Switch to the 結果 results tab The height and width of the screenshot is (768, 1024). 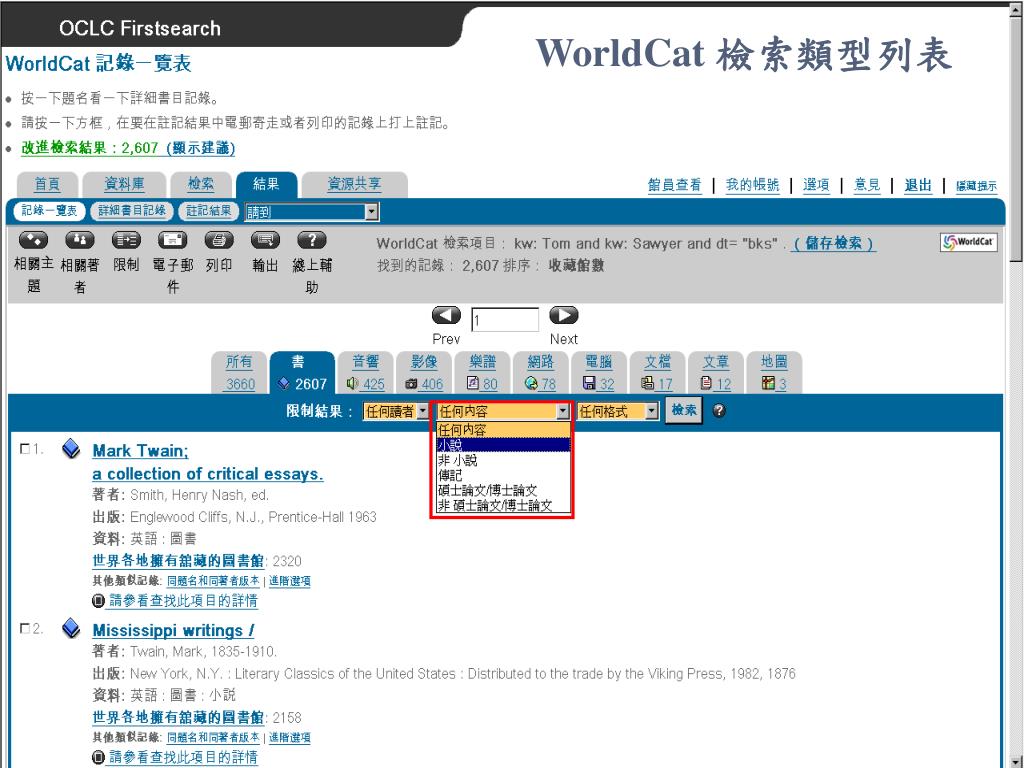click(x=266, y=185)
